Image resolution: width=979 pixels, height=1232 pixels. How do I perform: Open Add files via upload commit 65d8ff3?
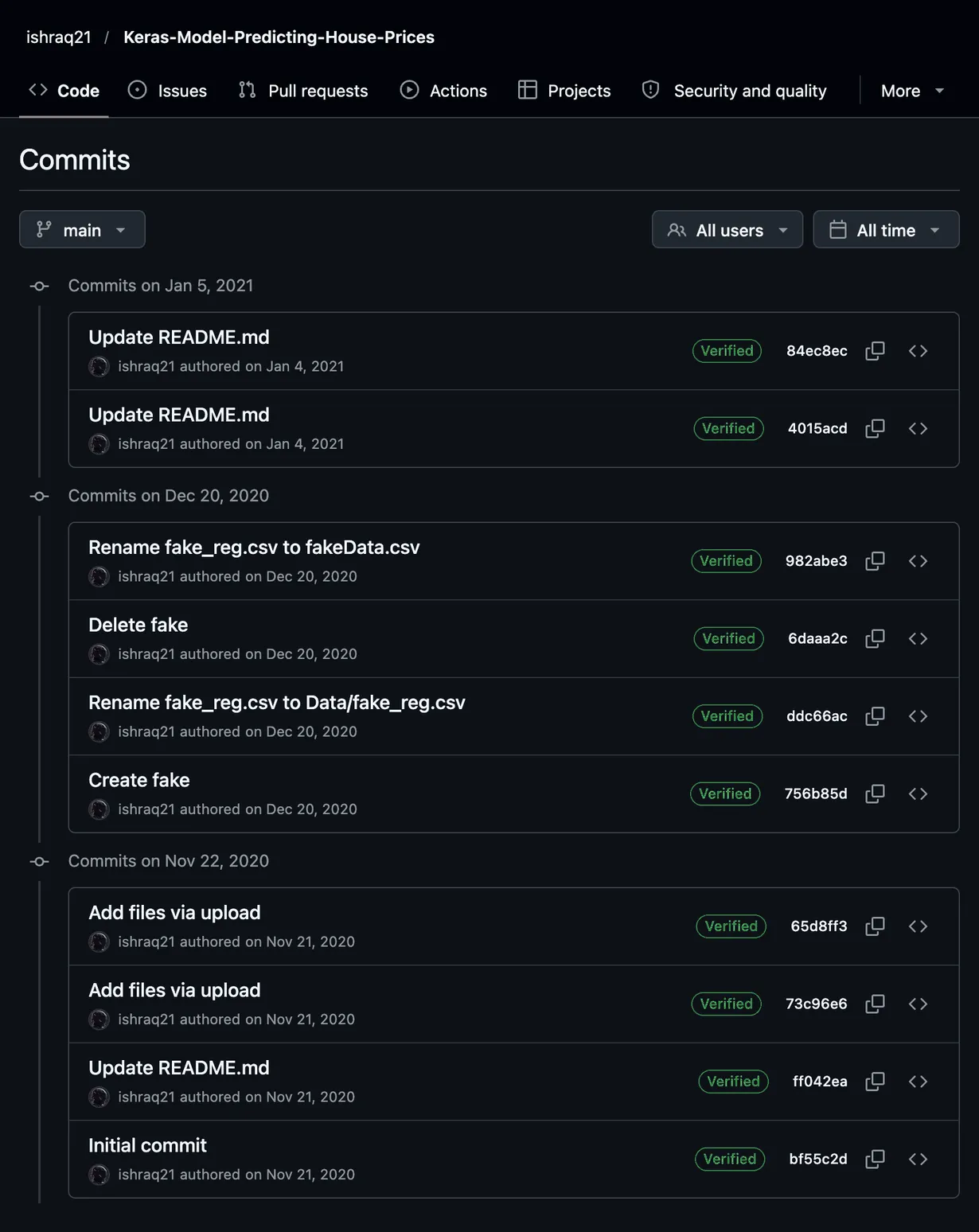tap(174, 913)
